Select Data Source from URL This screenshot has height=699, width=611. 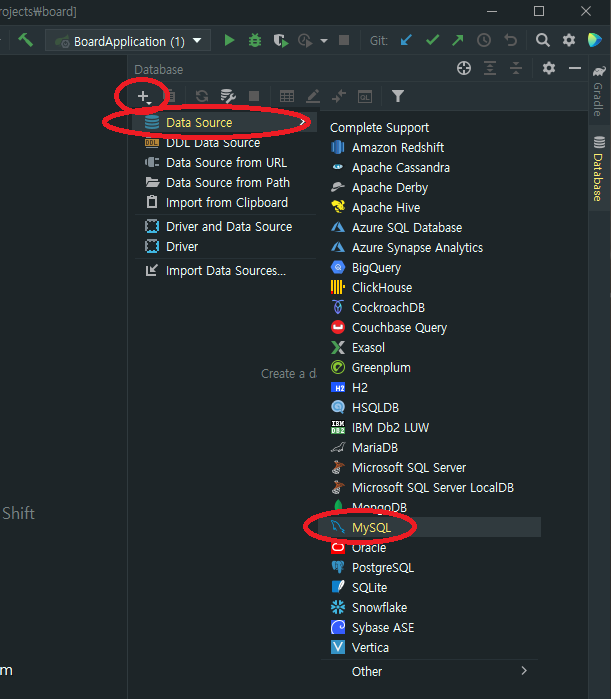click(x=226, y=163)
